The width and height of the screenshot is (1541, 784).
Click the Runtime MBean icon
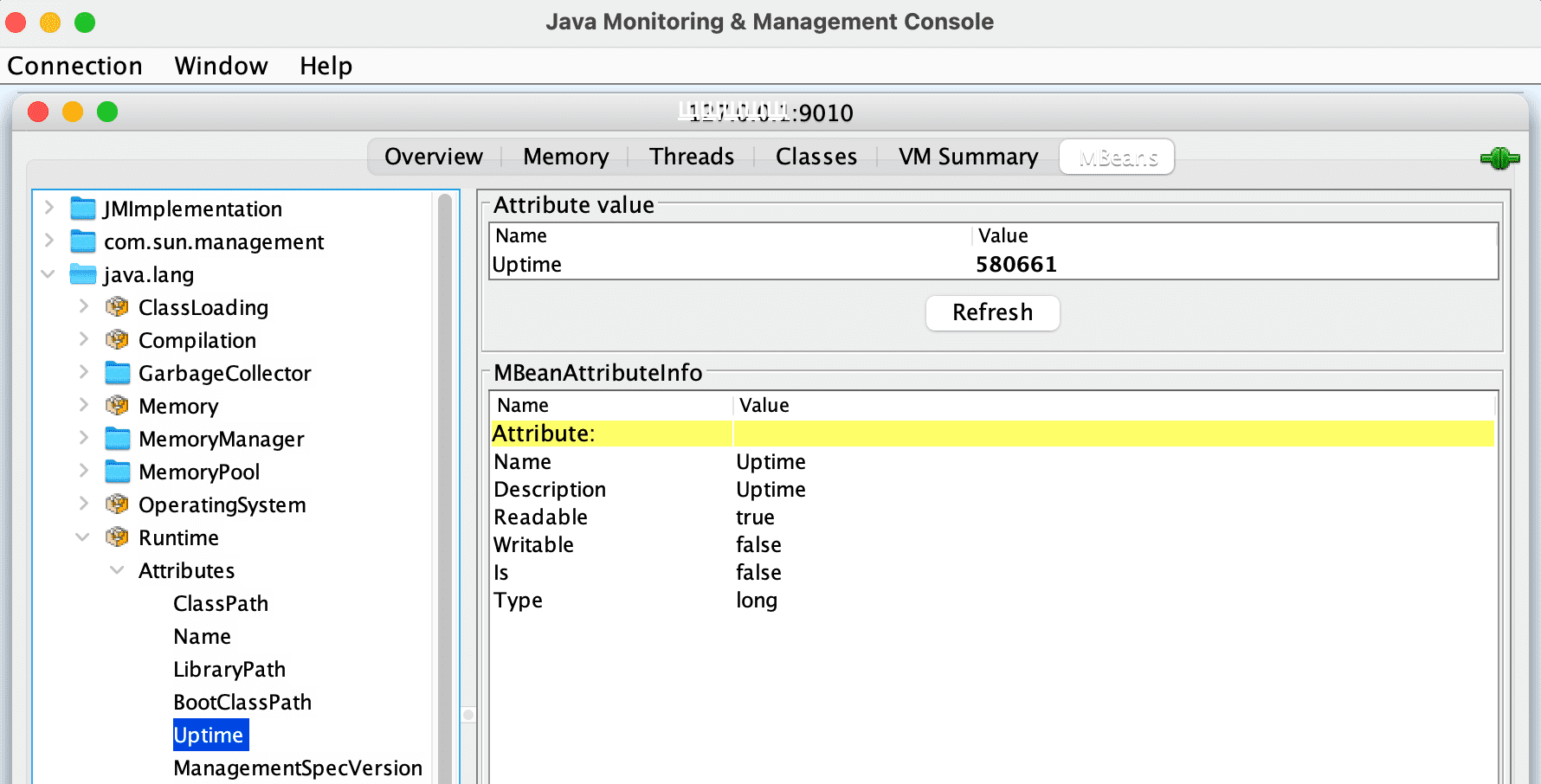click(117, 537)
